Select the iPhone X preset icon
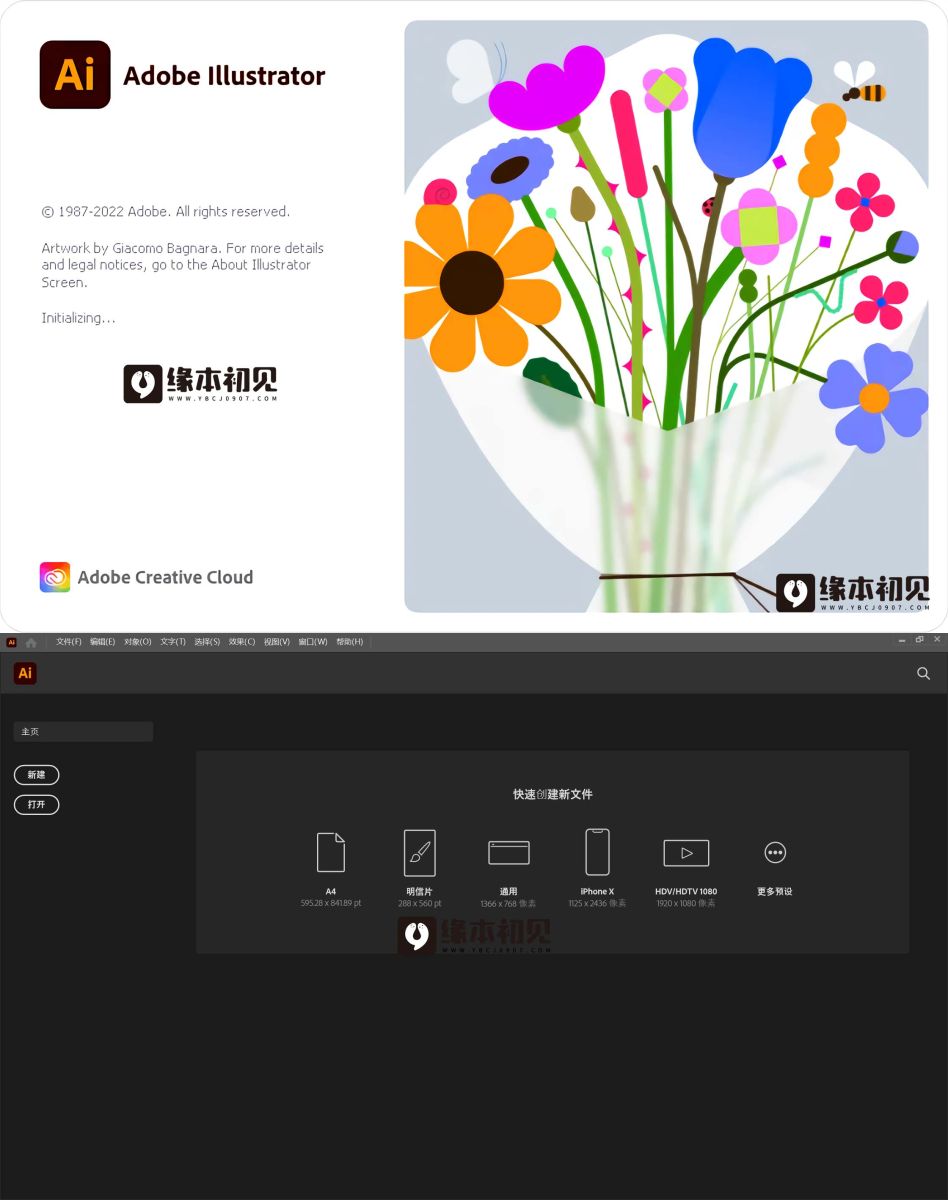 (597, 852)
